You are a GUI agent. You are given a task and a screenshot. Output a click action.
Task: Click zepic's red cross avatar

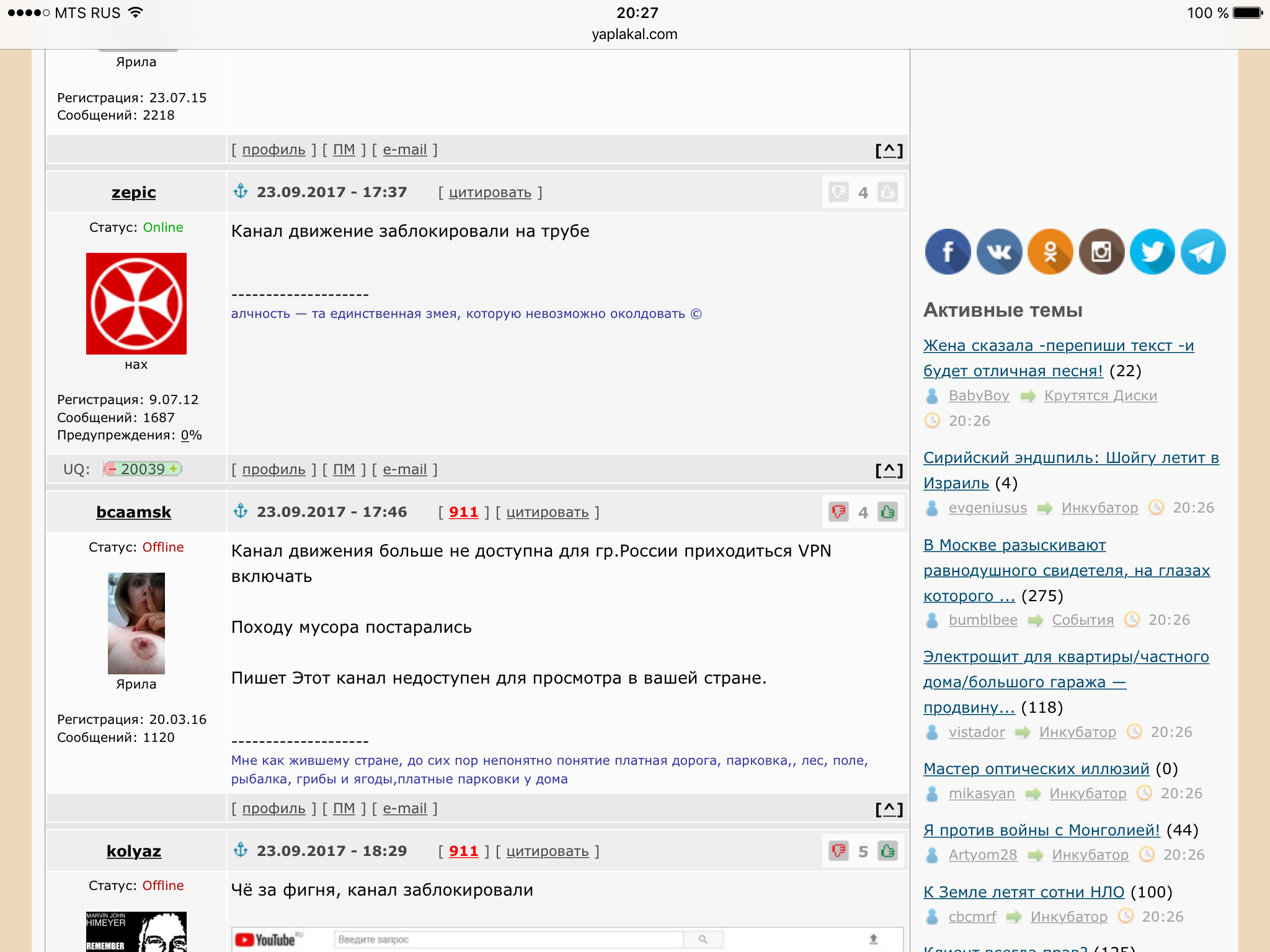tap(136, 304)
